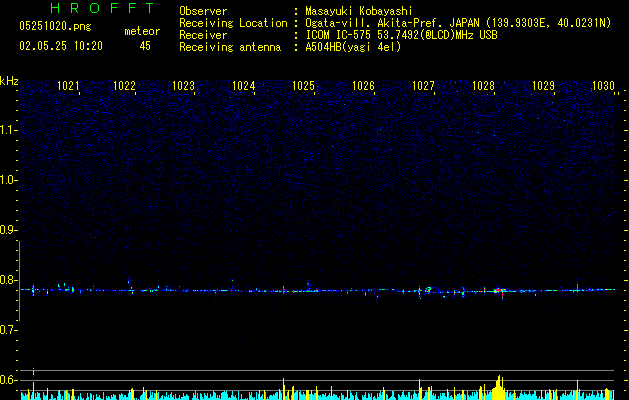Click the 0.6 kHz axis label
Screen dimensions: 629x400
tap(8, 380)
